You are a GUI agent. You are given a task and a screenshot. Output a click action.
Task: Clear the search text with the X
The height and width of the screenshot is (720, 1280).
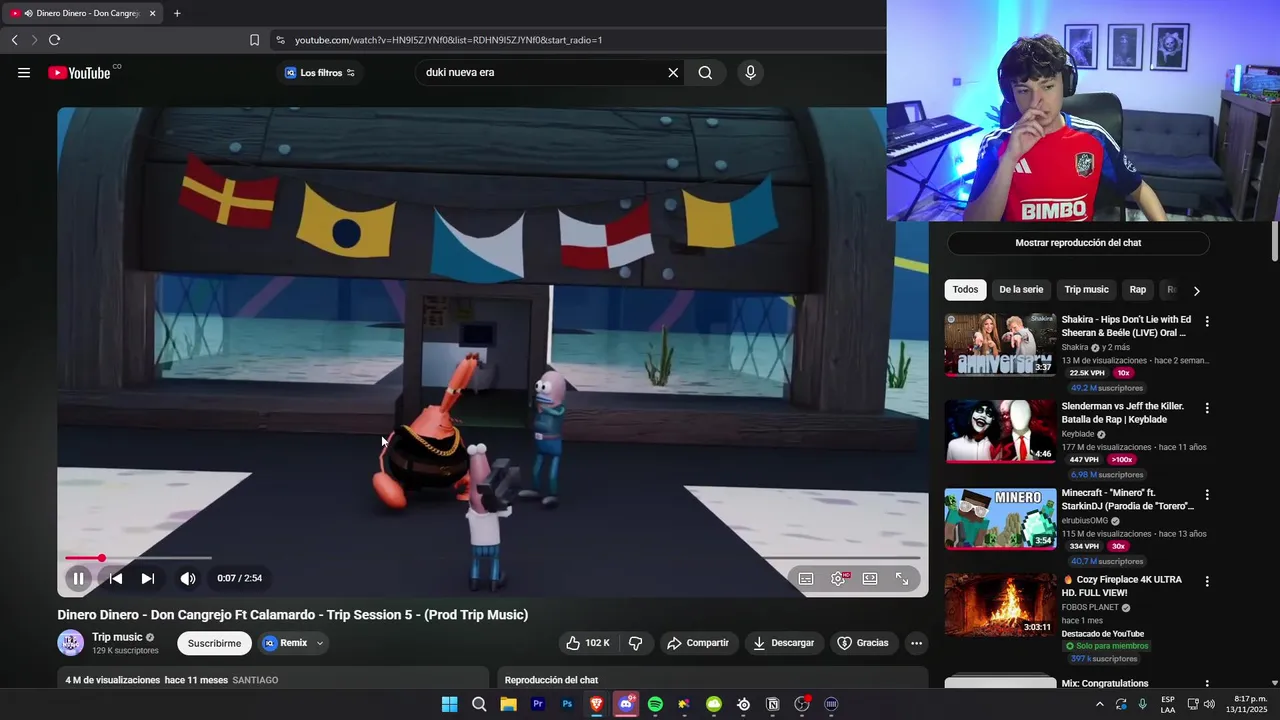673,72
